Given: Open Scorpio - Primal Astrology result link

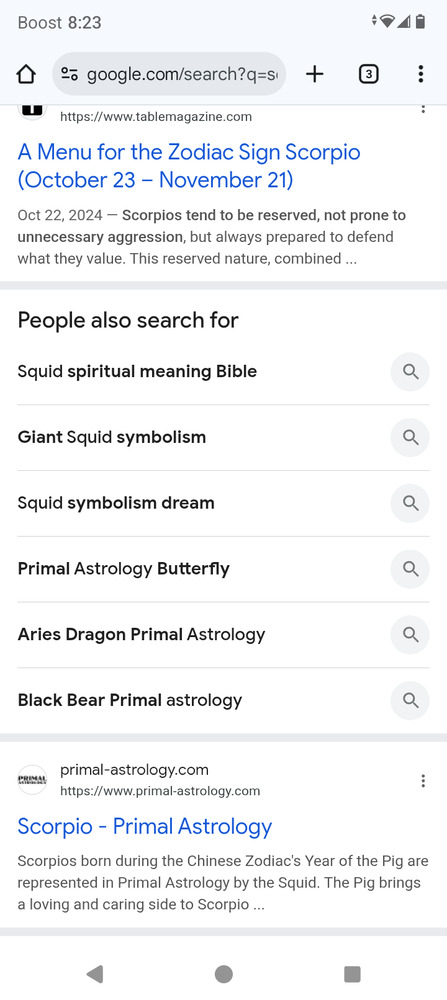Looking at the screenshot, I should (x=145, y=827).
